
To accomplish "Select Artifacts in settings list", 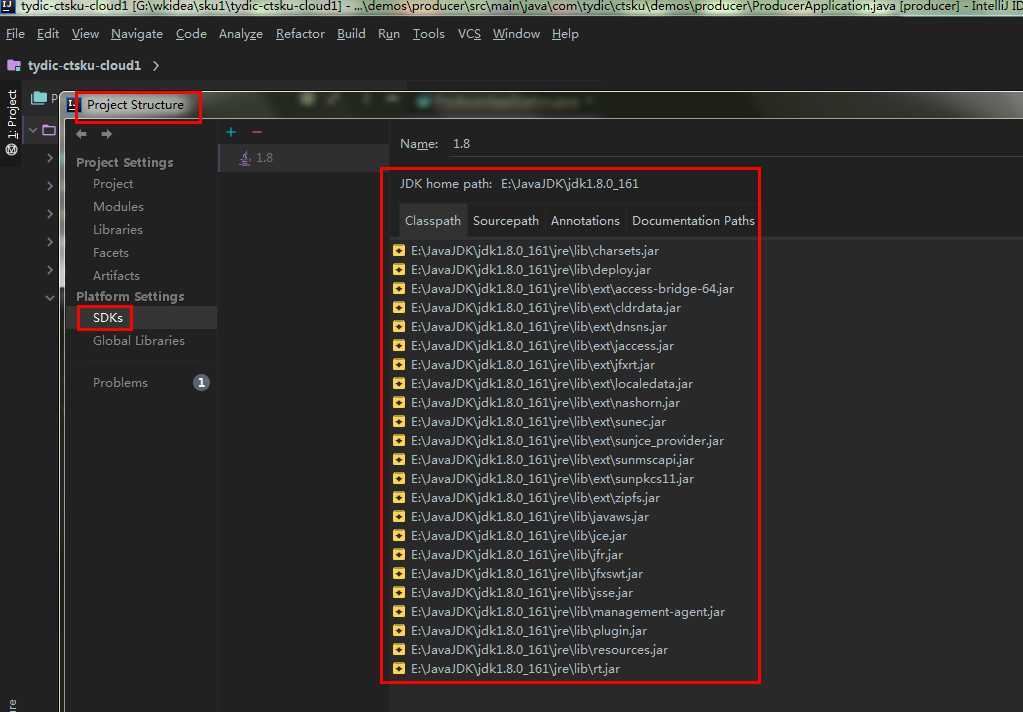I will click(116, 275).
